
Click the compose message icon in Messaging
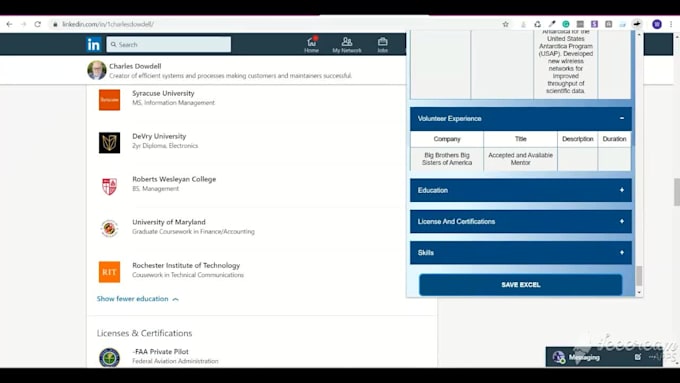[638, 357]
